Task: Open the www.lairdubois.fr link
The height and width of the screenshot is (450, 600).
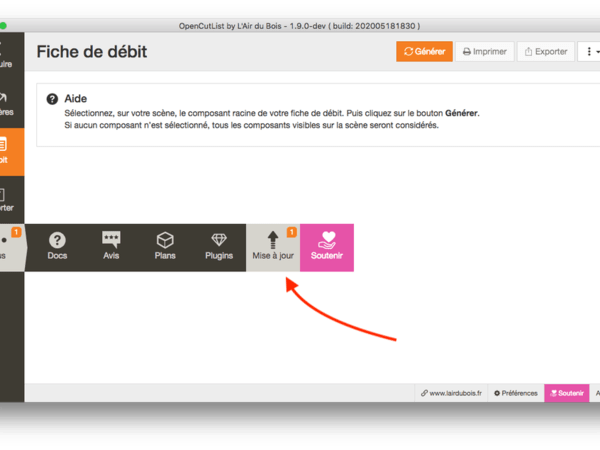Action: (x=452, y=393)
